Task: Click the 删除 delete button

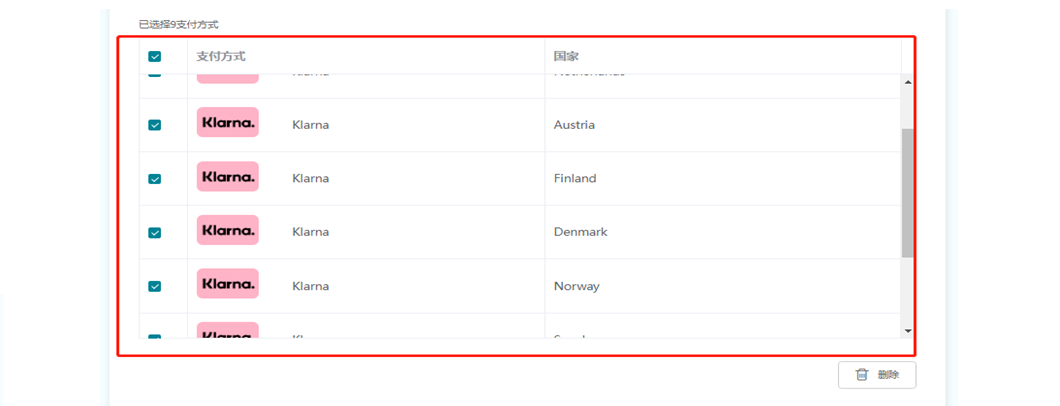Action: click(877, 375)
